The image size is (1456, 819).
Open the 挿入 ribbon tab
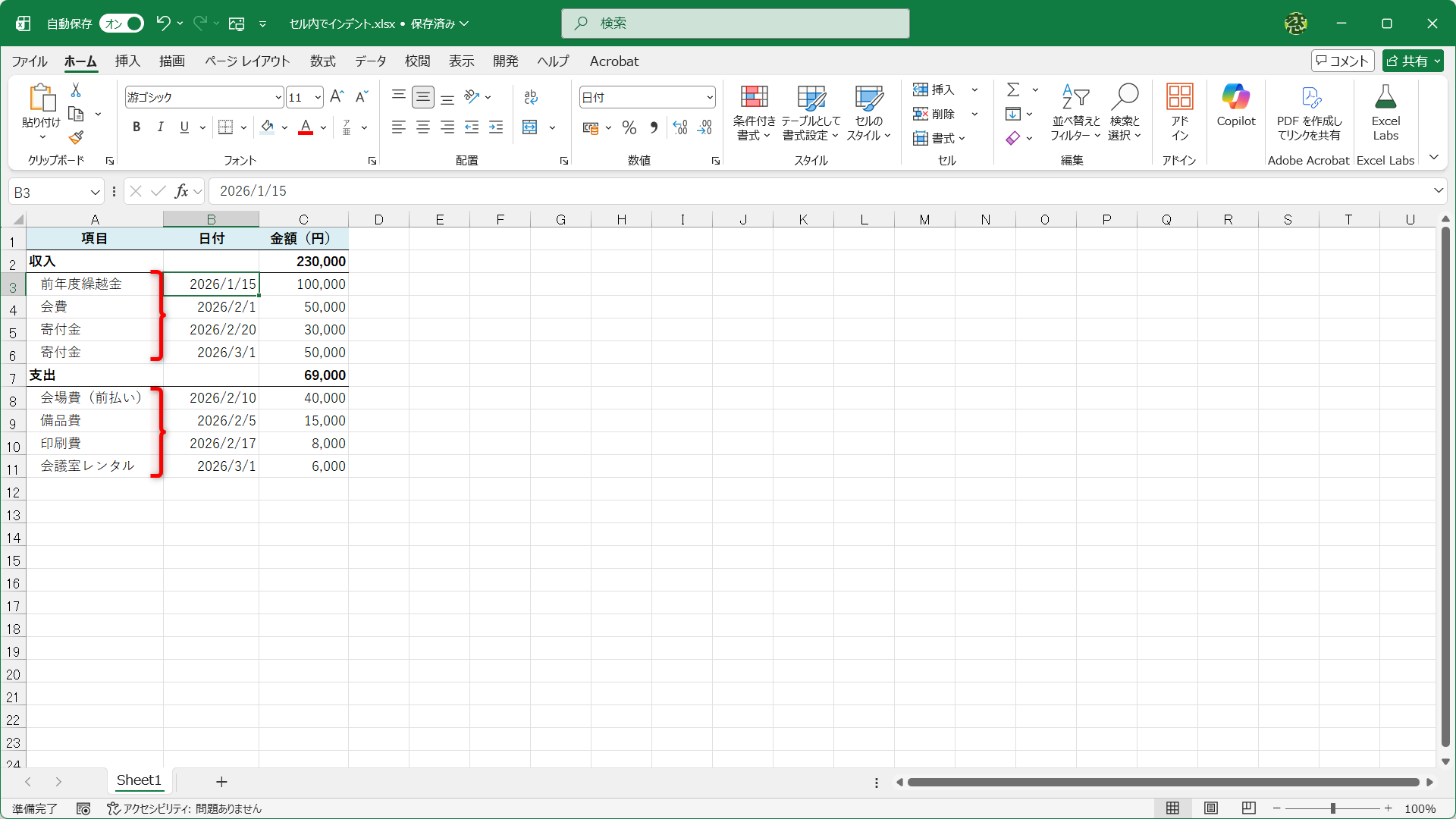[127, 61]
